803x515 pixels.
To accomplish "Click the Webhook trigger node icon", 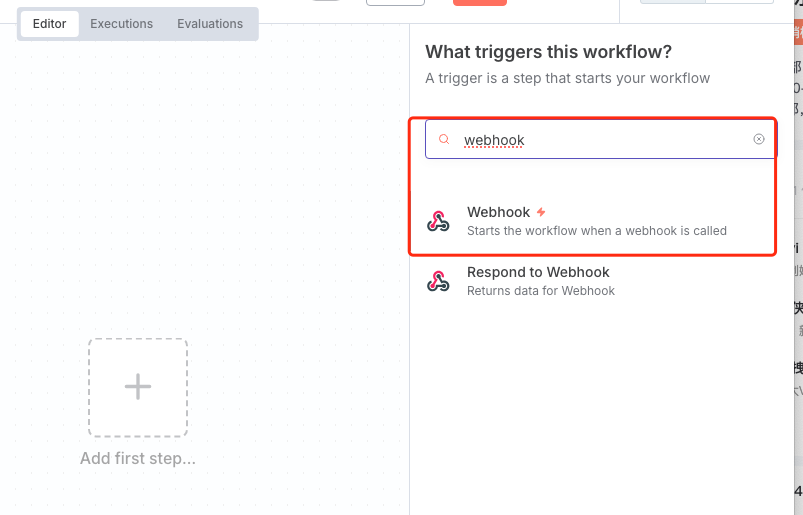I will coord(438,221).
